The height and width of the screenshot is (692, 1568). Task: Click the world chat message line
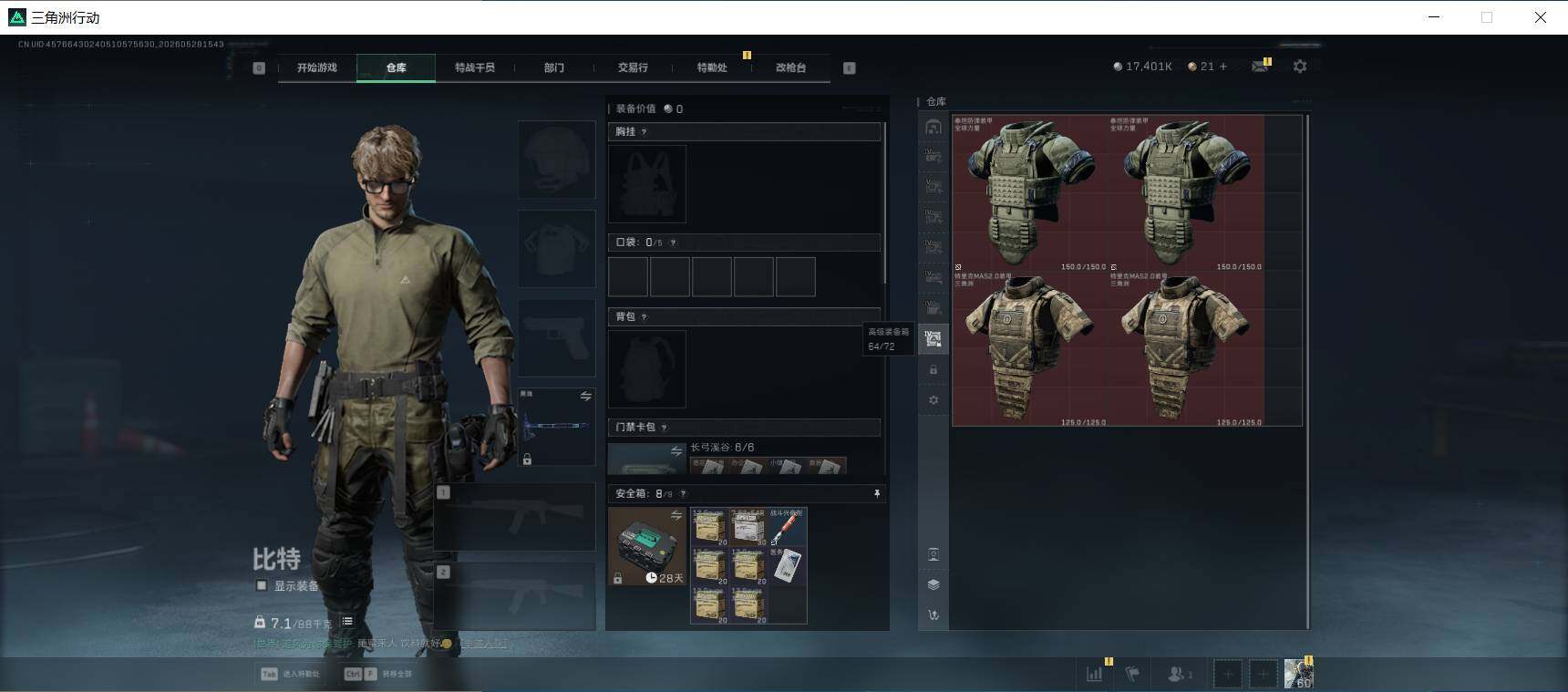381,644
